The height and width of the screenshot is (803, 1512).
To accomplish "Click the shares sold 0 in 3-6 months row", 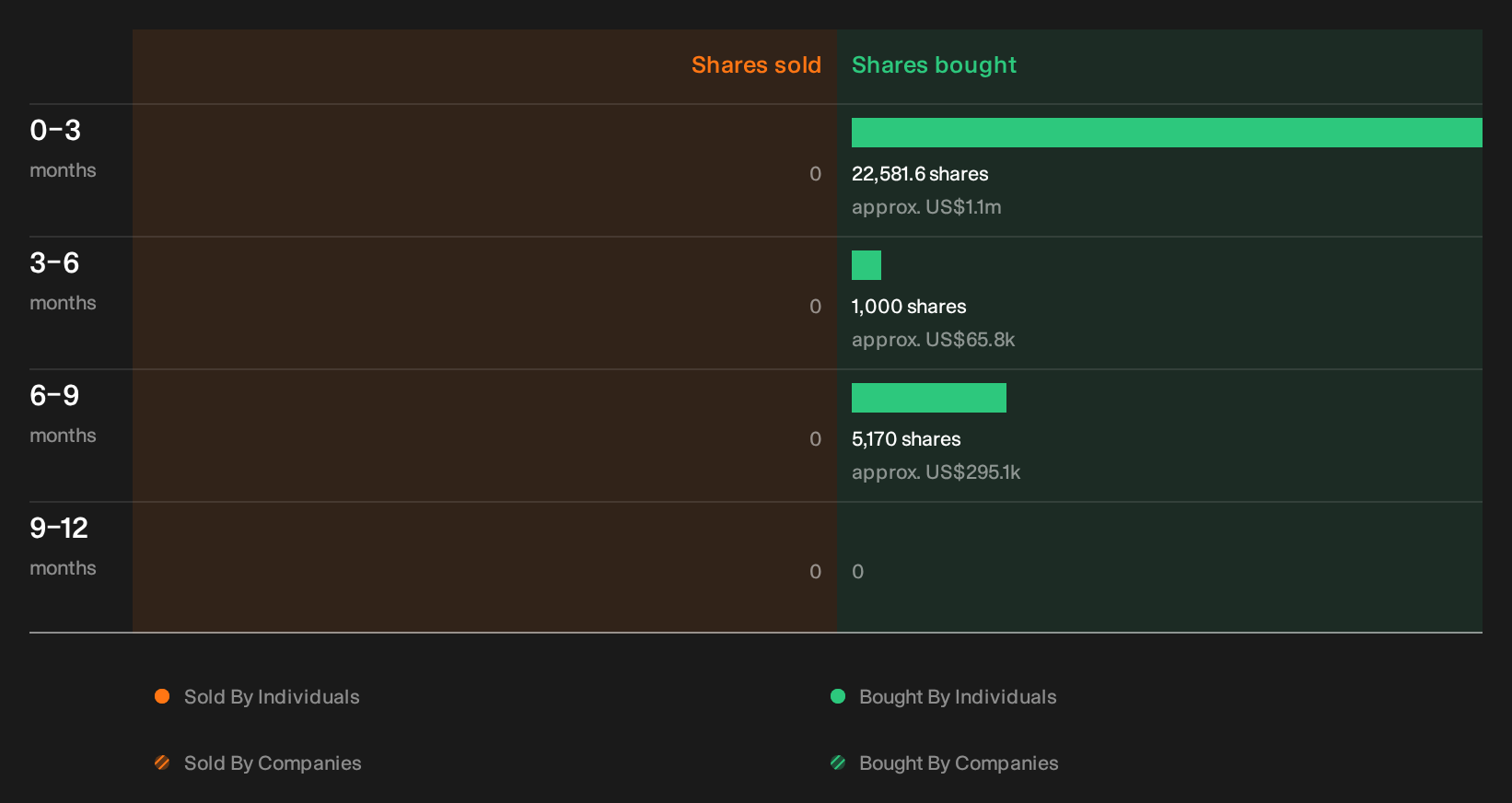I will click(x=815, y=307).
